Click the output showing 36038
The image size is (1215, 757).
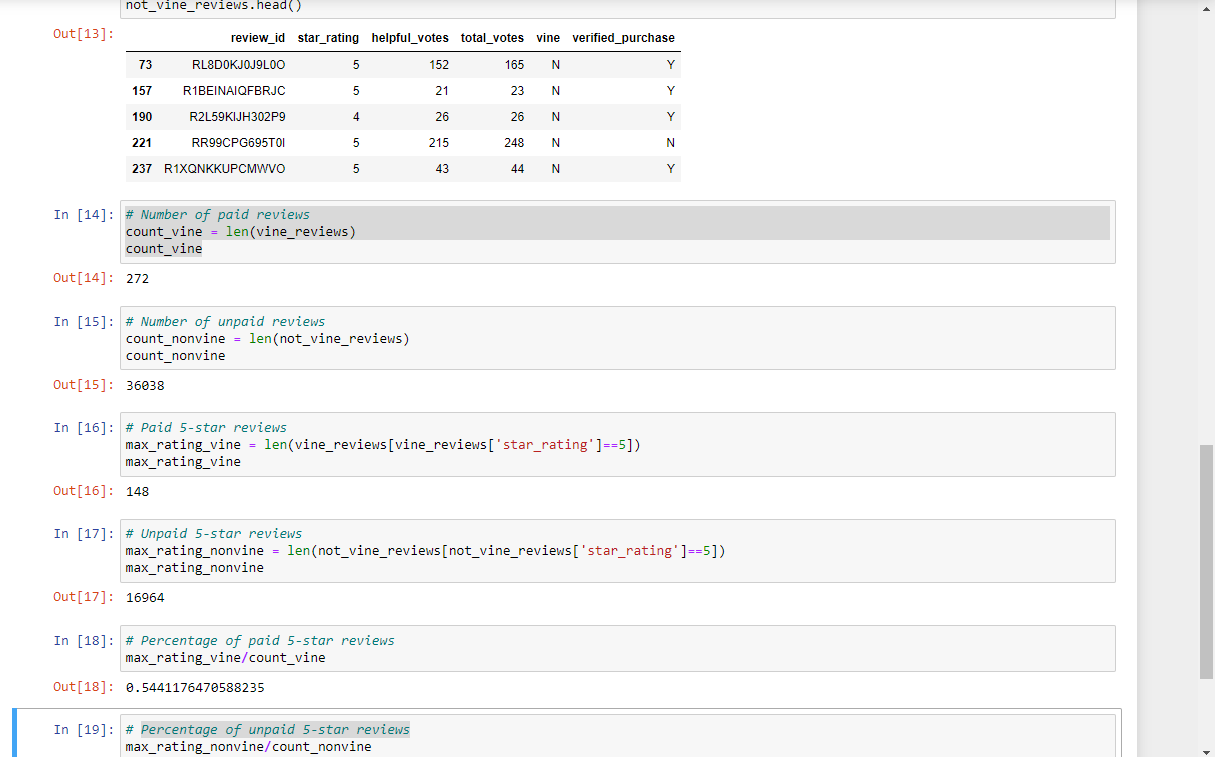click(x=144, y=384)
